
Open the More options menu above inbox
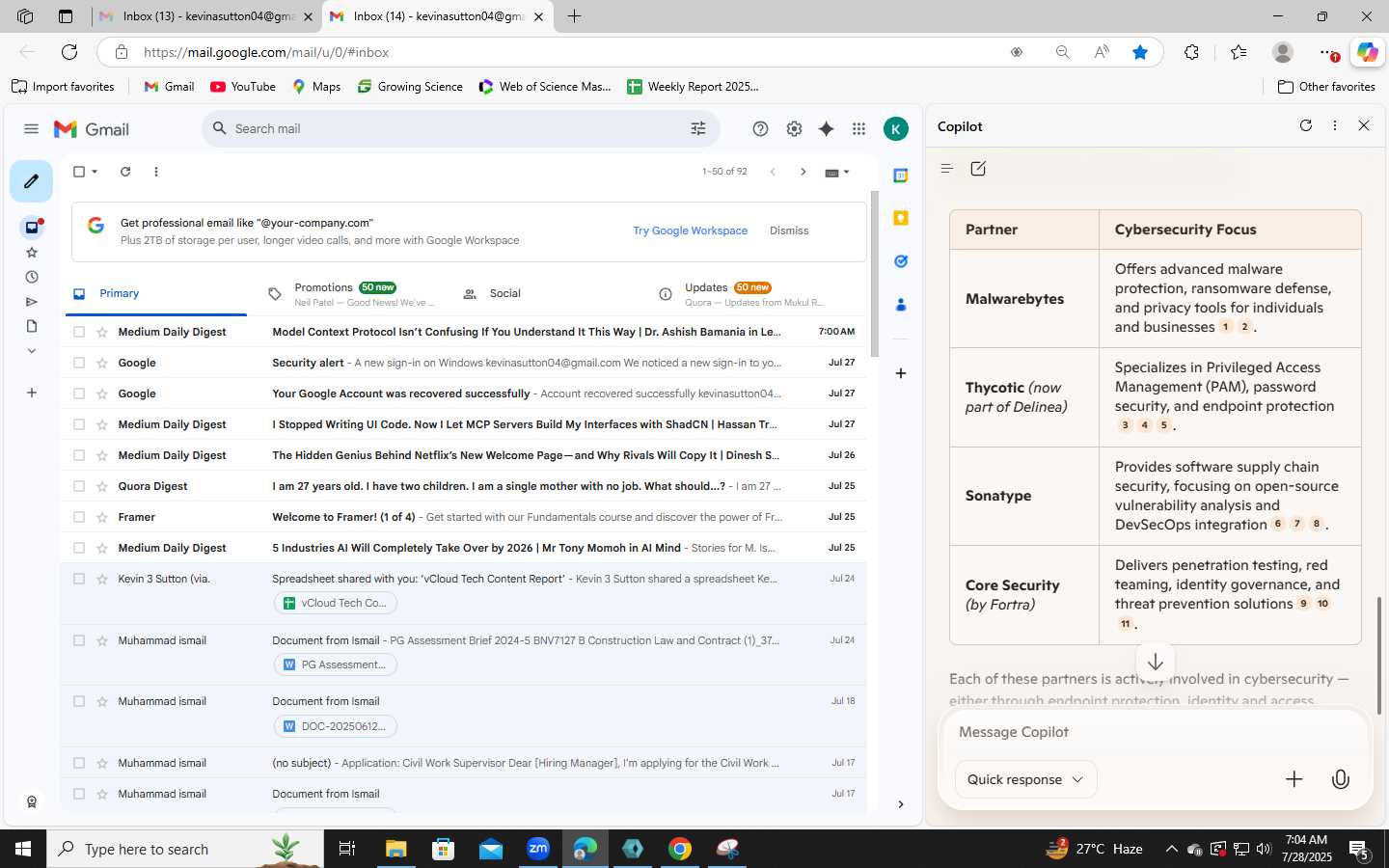[156, 172]
